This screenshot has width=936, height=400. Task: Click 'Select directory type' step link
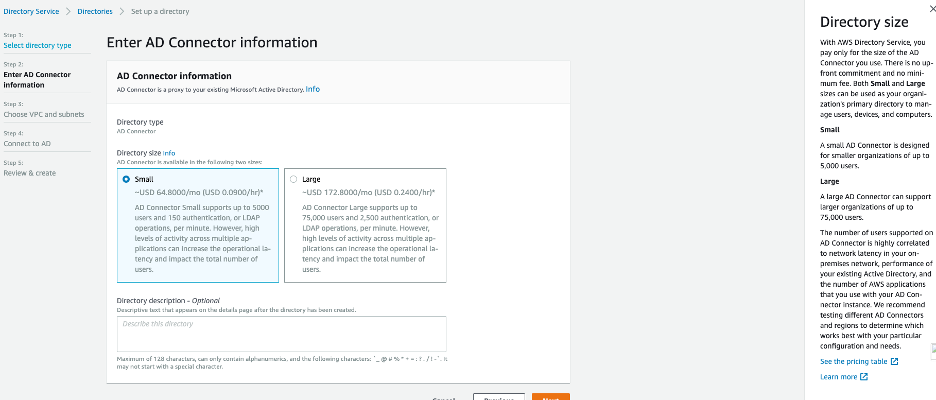point(37,45)
